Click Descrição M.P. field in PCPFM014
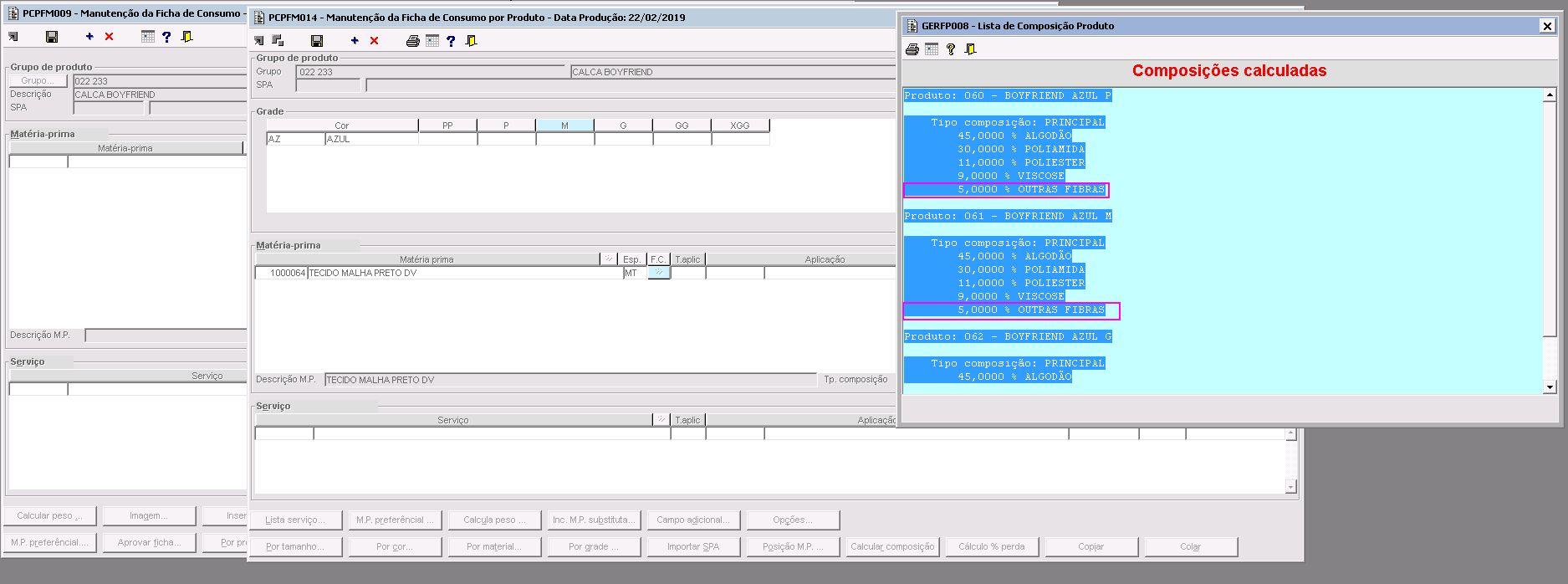 (x=570, y=380)
